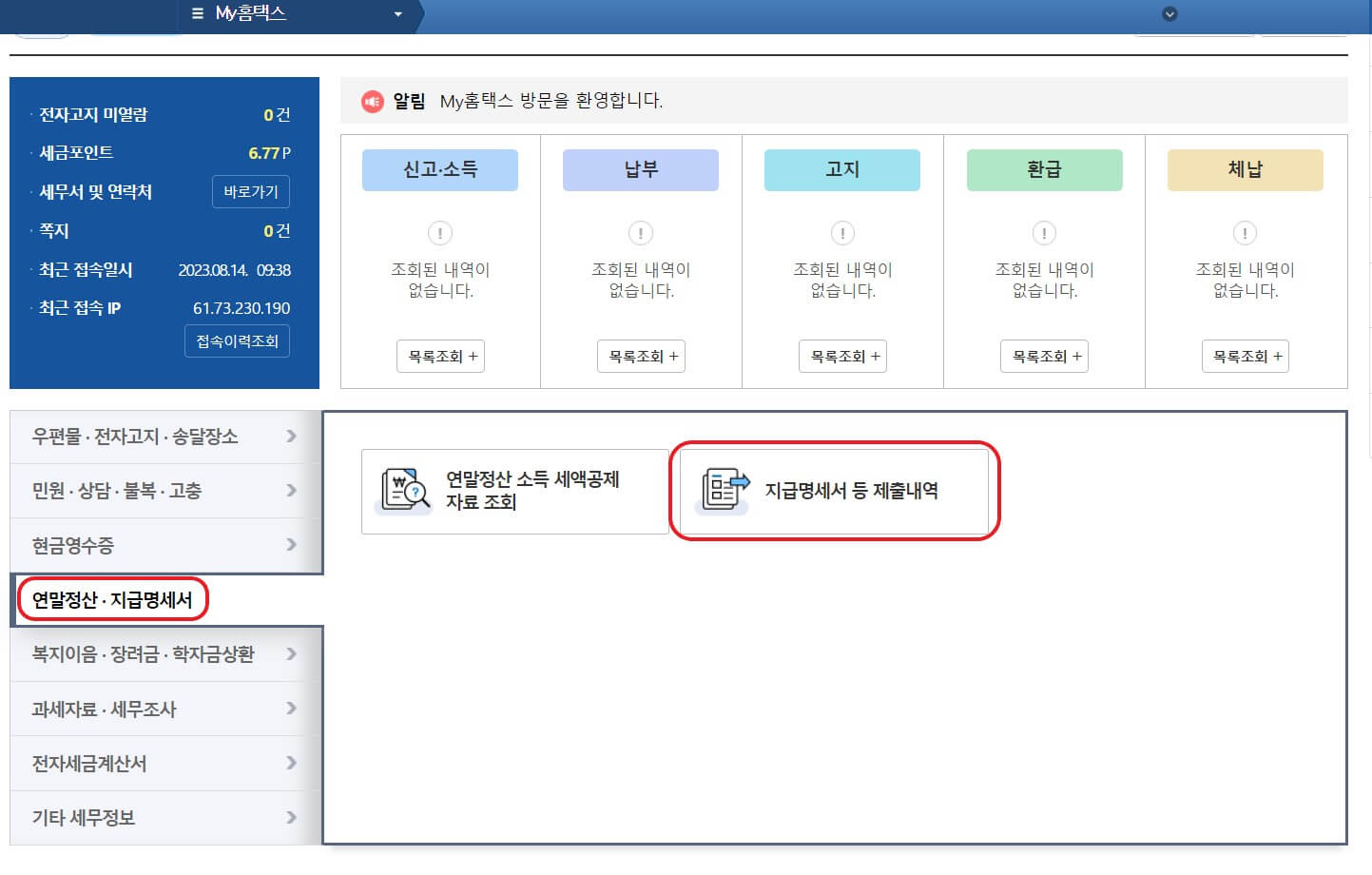Click 목록조회 + under 체납

pos(1246,357)
